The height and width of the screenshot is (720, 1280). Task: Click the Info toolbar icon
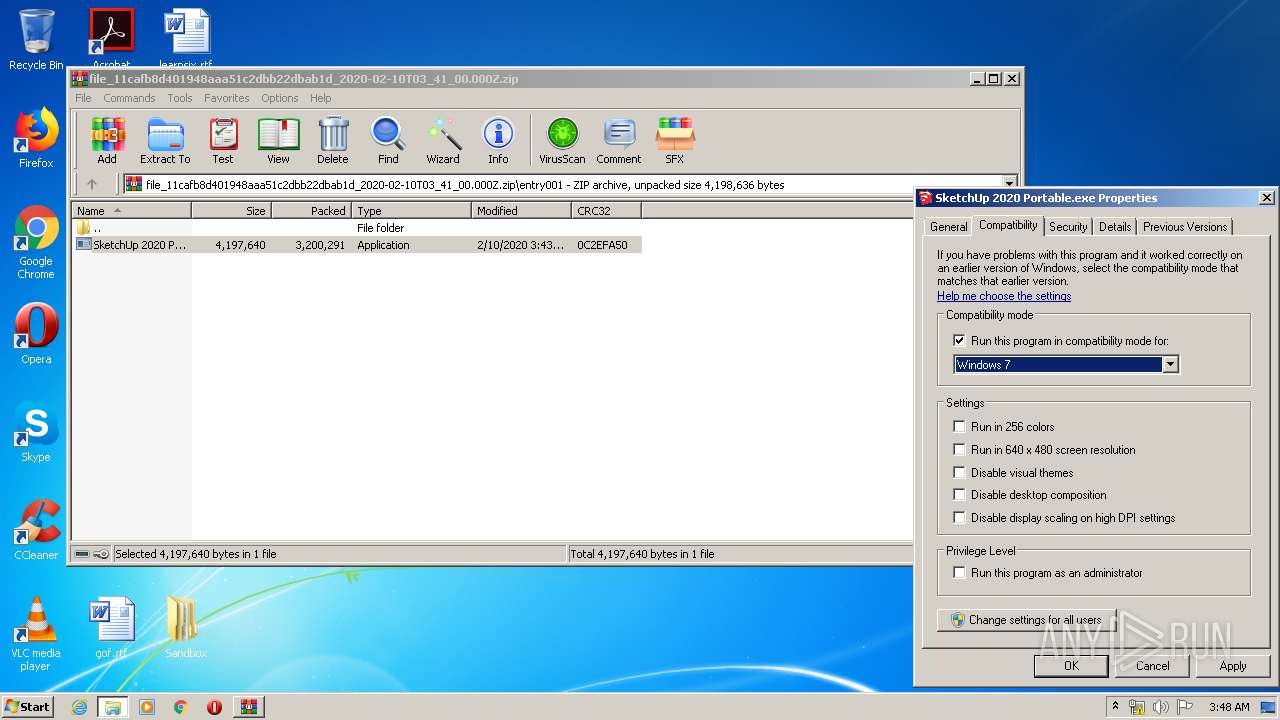498,141
